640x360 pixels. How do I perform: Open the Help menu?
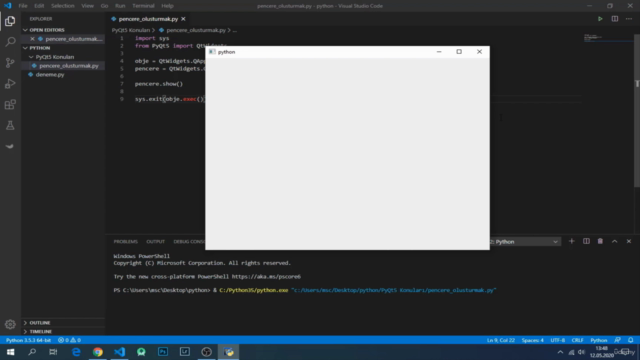[167, 6]
